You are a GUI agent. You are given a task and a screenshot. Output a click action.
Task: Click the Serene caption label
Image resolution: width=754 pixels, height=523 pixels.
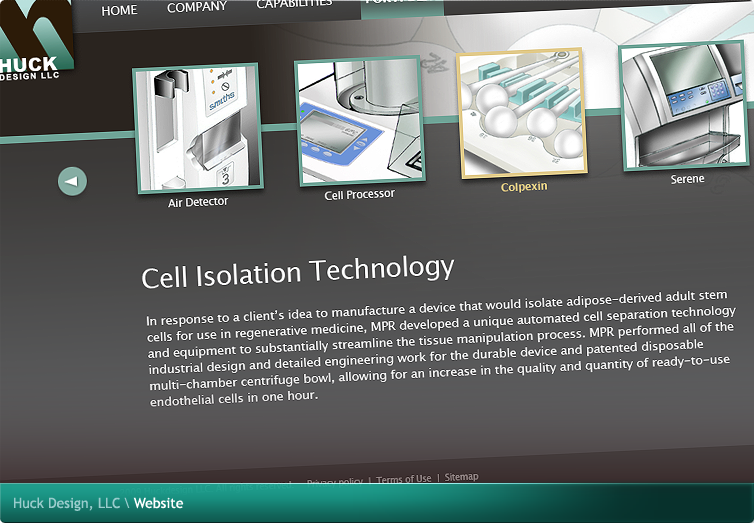pos(687,179)
